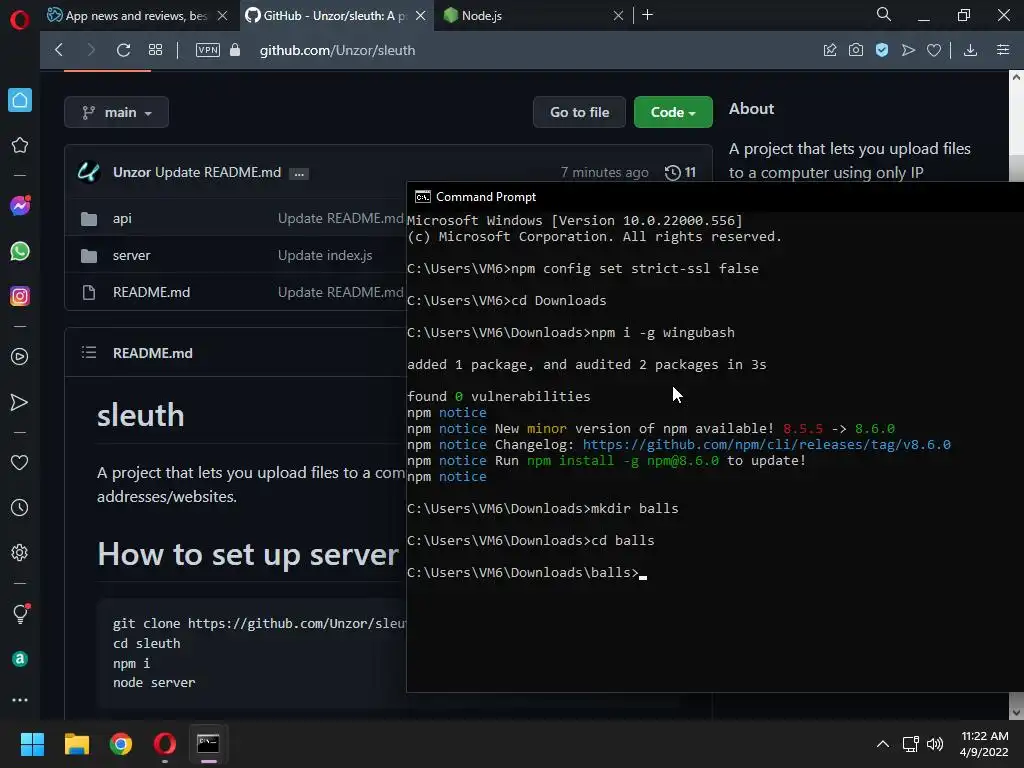The height and width of the screenshot is (768, 1024).
Task: Go back to the previous page
Action: pyautogui.click(x=59, y=50)
